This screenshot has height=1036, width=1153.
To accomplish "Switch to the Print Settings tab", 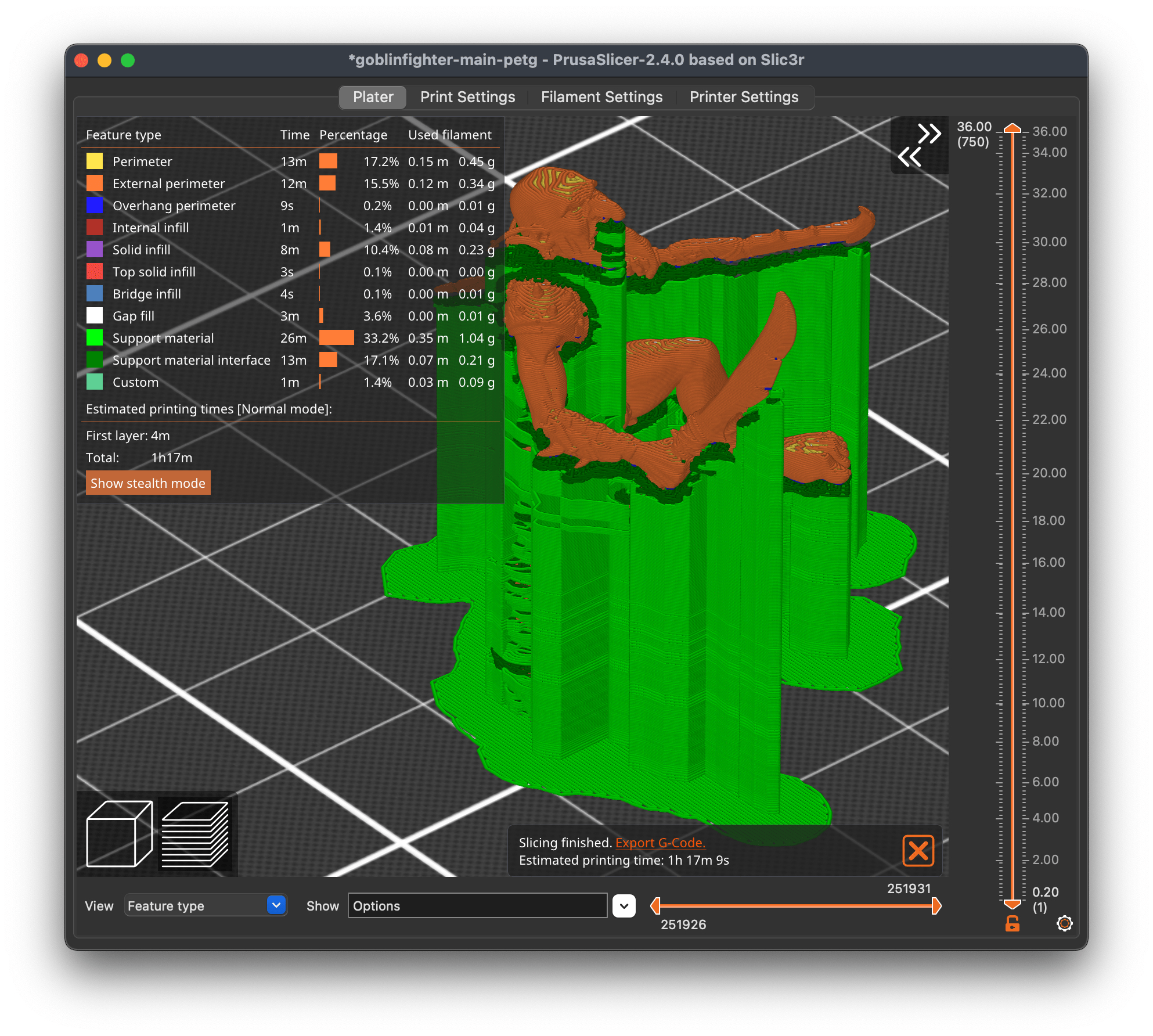I will point(467,97).
